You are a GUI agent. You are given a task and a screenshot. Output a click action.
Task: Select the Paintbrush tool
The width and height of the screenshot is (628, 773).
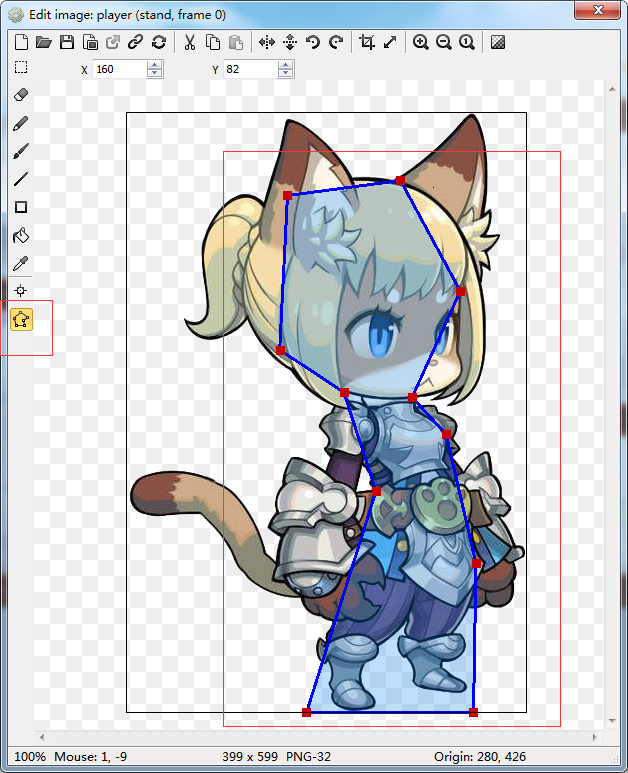[x=21, y=151]
